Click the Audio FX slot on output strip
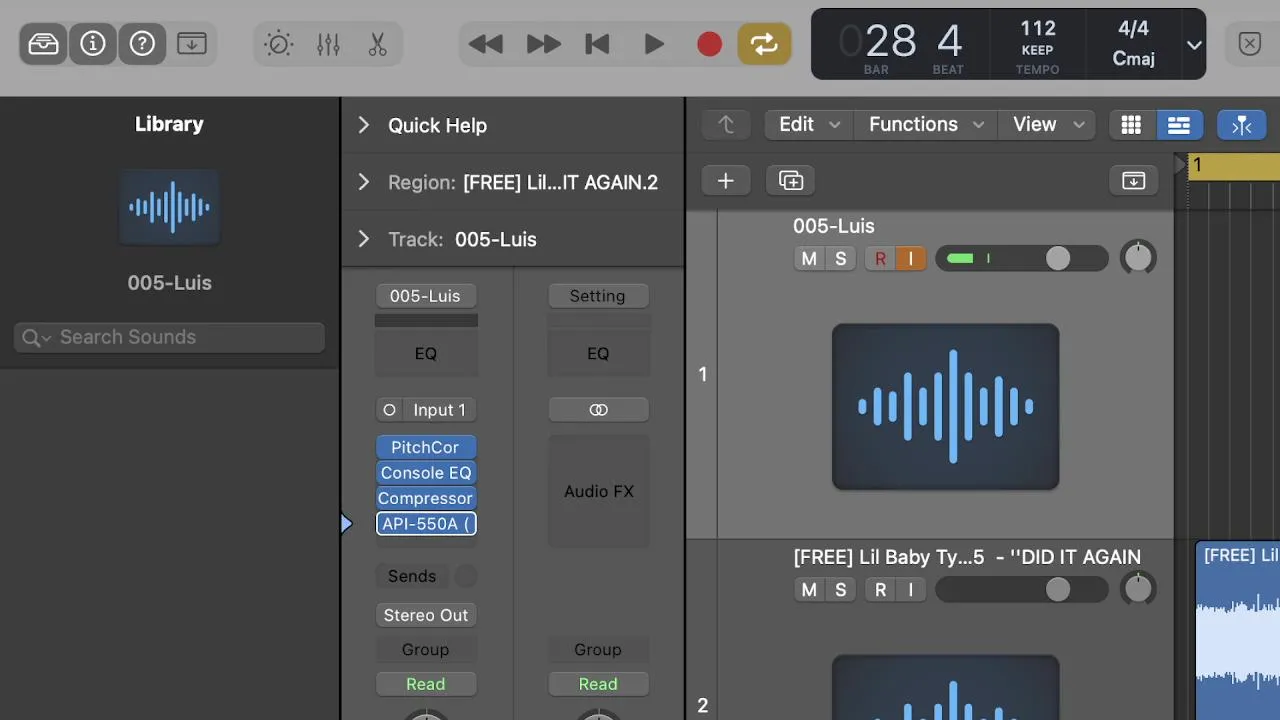 (x=598, y=491)
